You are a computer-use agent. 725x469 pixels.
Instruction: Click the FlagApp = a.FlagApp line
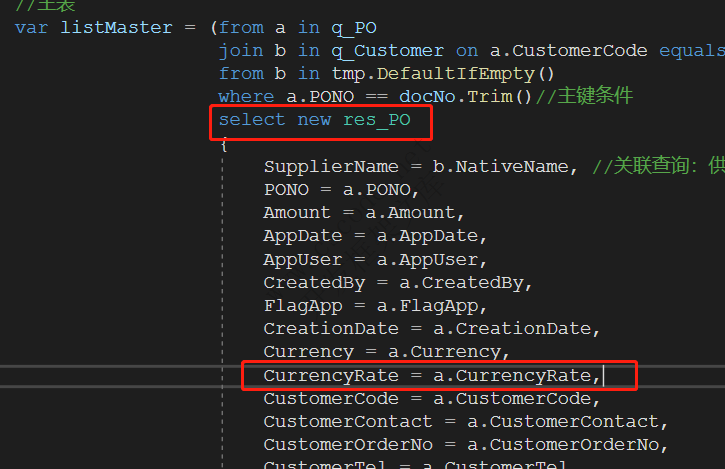click(x=375, y=306)
